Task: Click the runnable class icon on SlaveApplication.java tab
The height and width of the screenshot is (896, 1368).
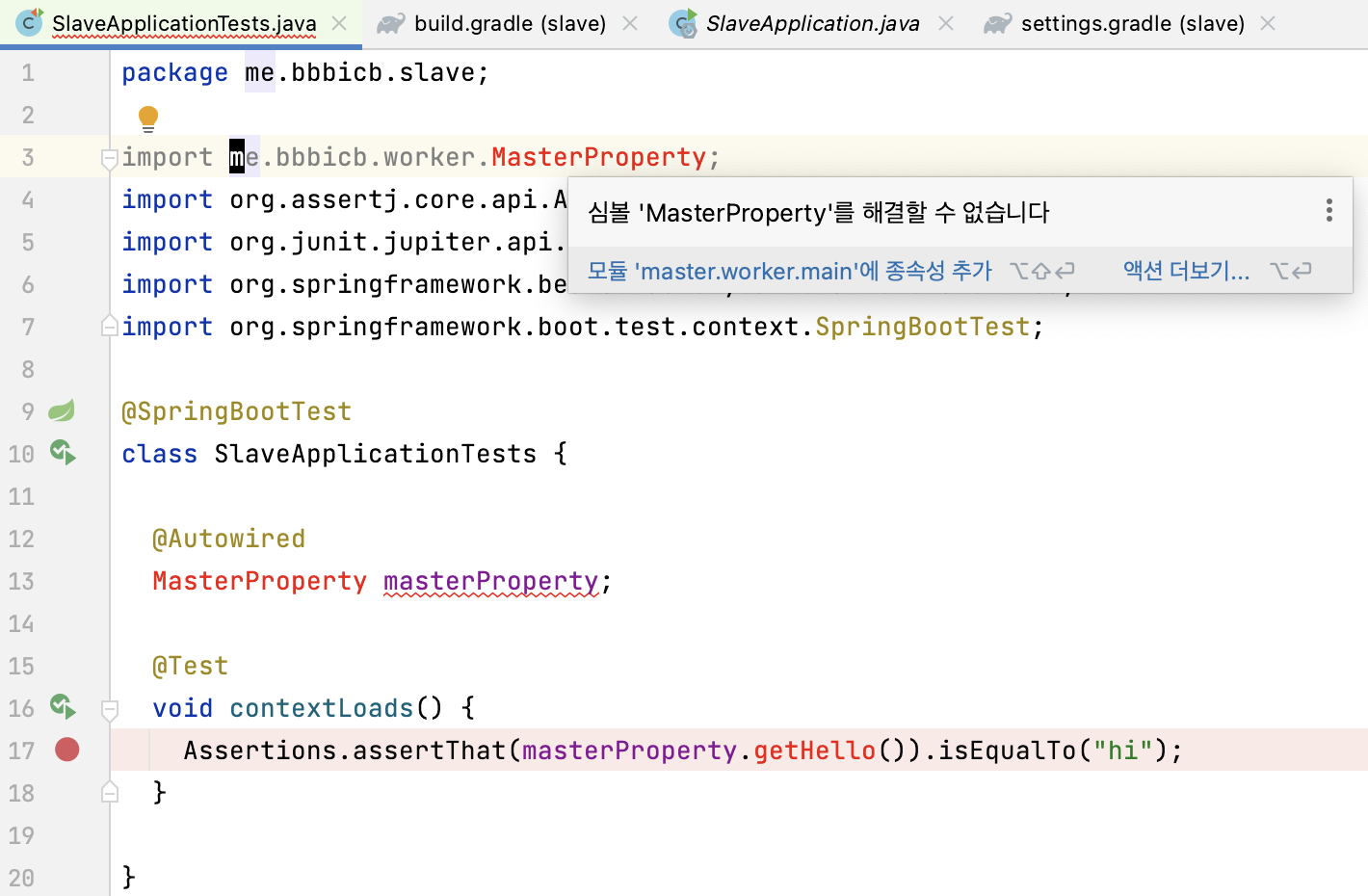Action: pyautogui.click(x=683, y=23)
